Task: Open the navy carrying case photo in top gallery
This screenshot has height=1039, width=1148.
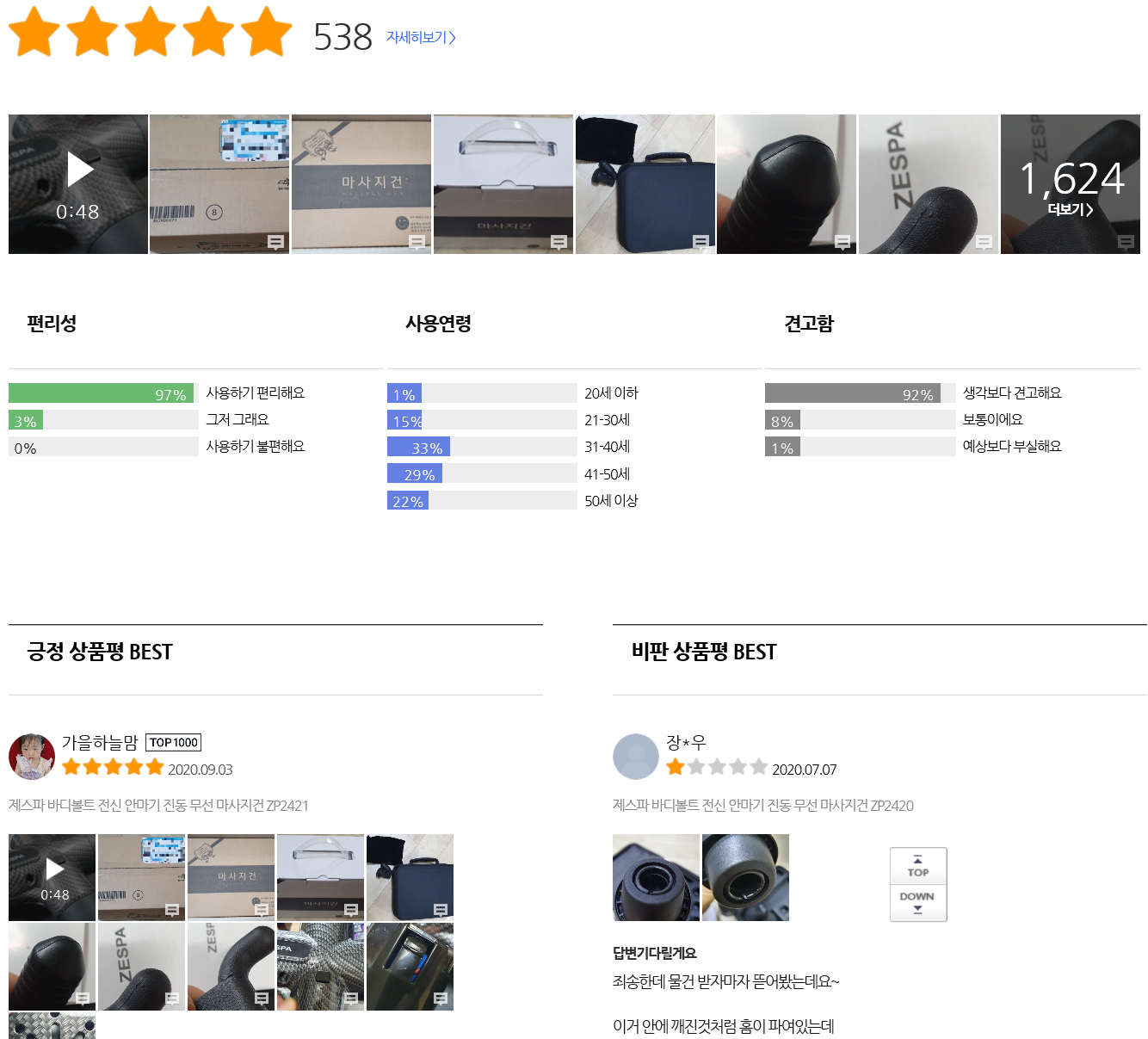Action: pyautogui.click(x=645, y=184)
